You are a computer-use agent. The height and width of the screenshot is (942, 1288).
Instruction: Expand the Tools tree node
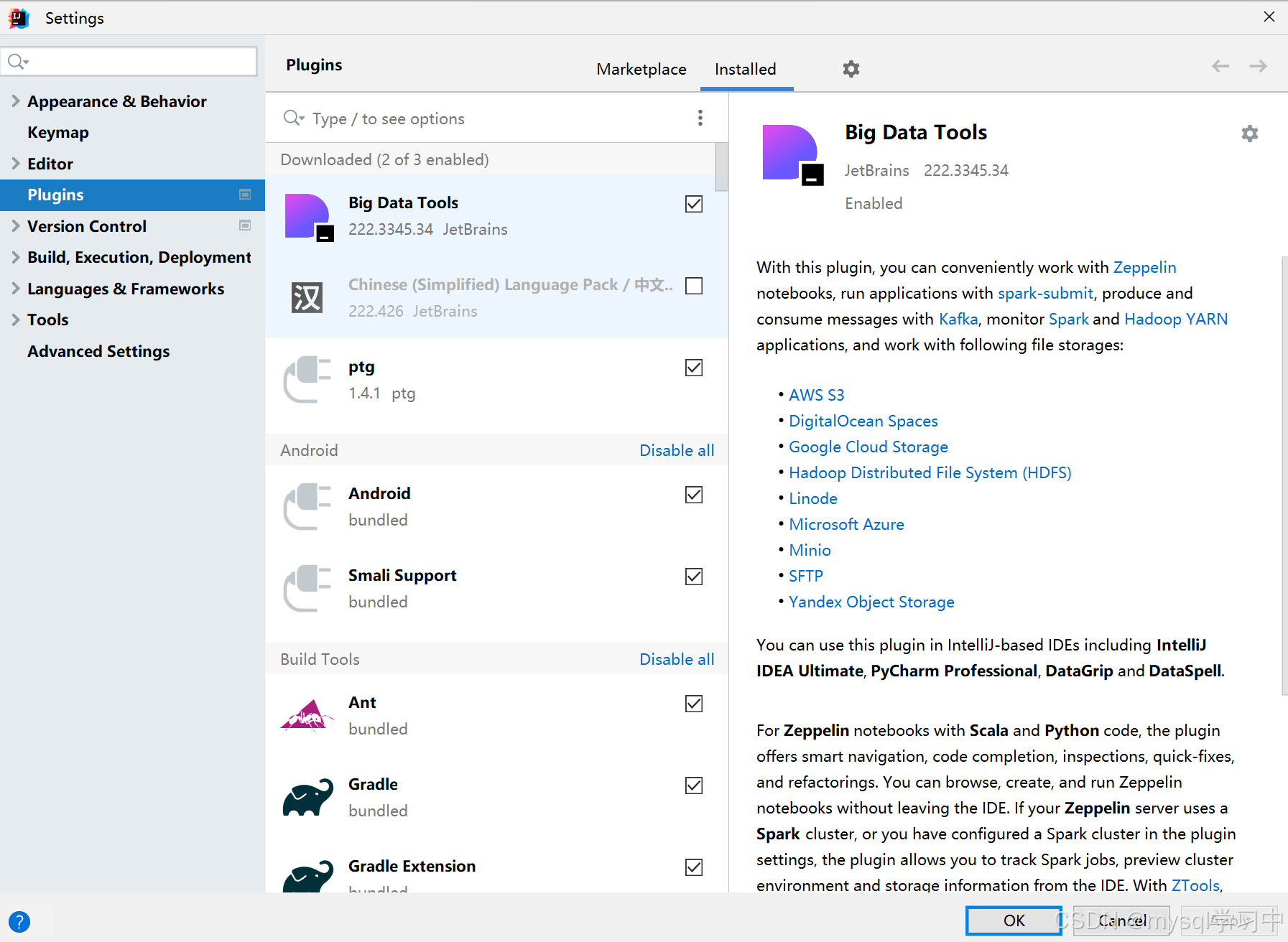tap(16, 320)
